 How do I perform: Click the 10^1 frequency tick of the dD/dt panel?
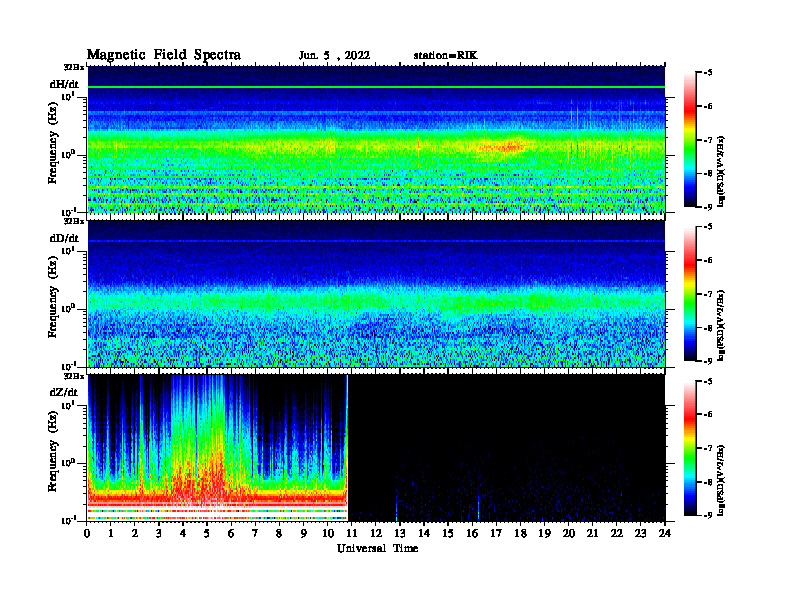[68, 250]
